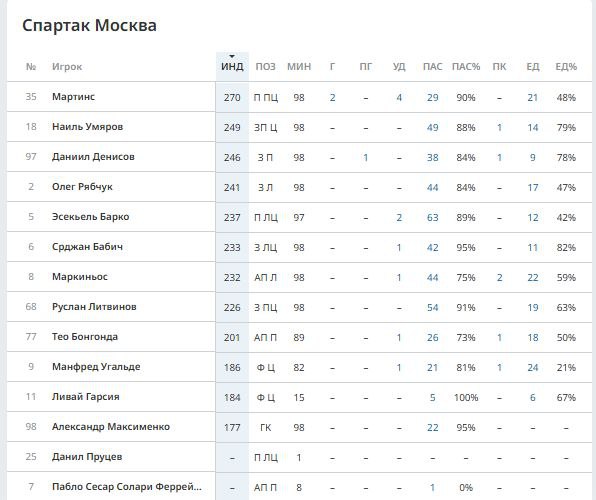The height and width of the screenshot is (500, 596).
Task: Sort by ПАС% column header
Action: [466, 67]
